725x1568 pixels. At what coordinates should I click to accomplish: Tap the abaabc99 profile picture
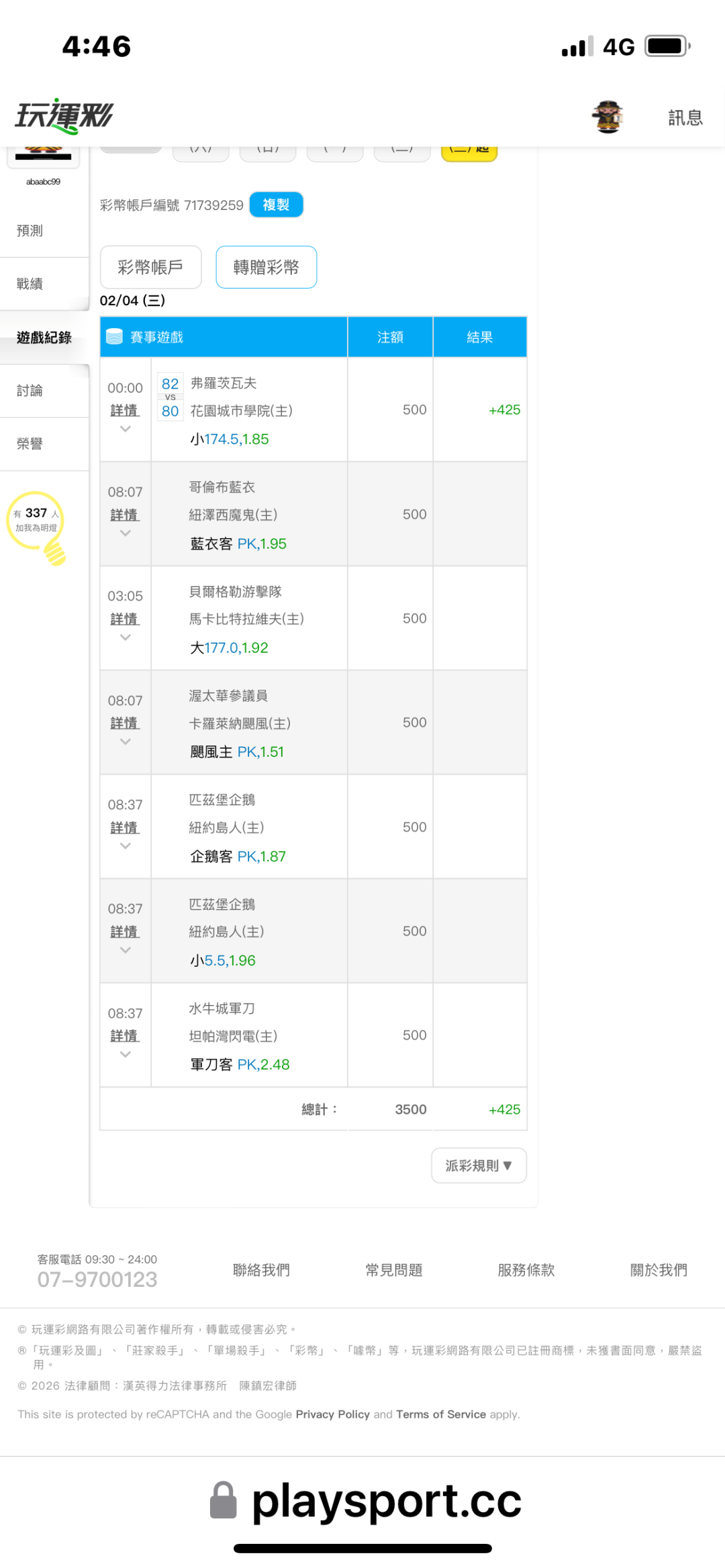point(44,156)
